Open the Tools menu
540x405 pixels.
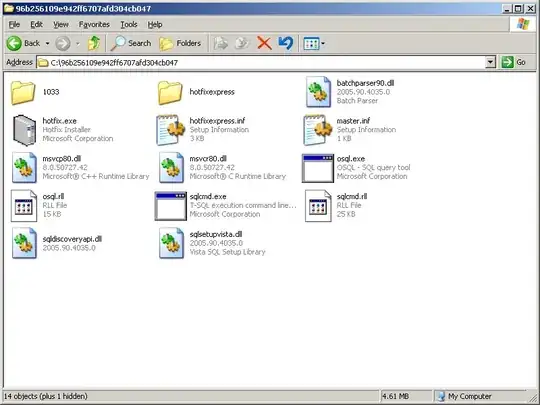[x=129, y=24]
